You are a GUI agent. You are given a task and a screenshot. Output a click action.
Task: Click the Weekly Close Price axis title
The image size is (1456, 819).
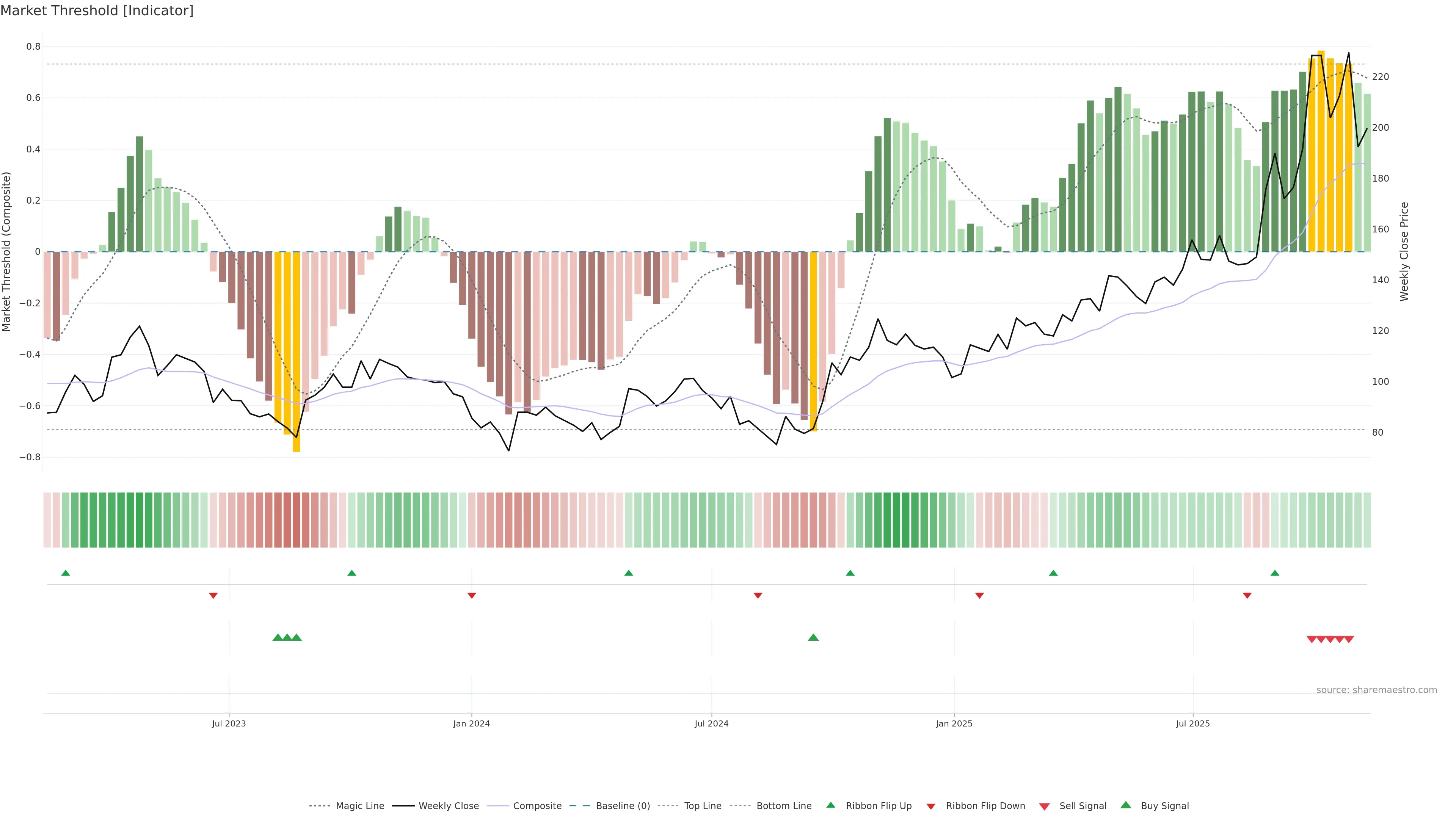tap(1404, 251)
